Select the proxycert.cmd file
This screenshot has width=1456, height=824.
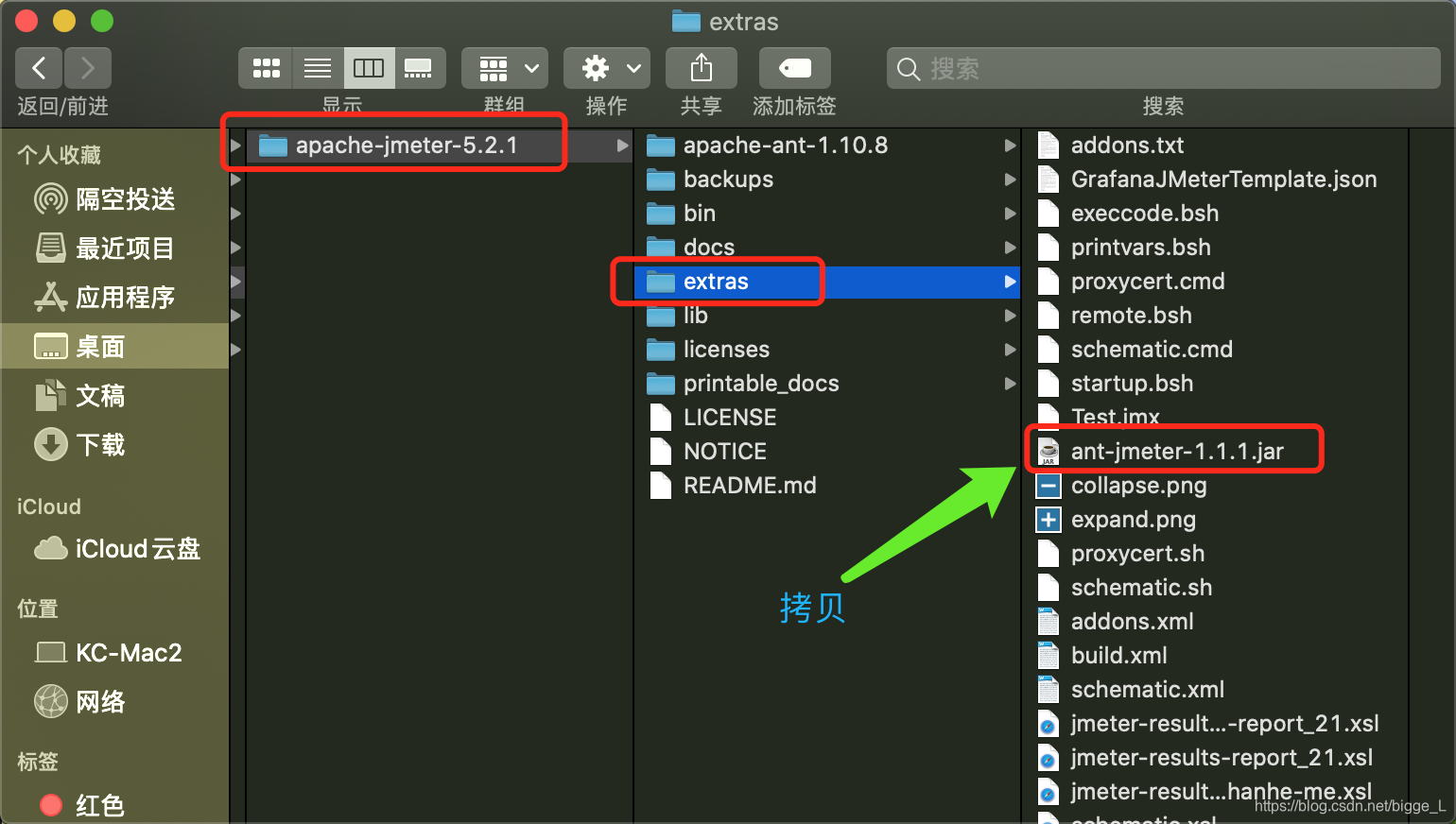click(1215, 282)
